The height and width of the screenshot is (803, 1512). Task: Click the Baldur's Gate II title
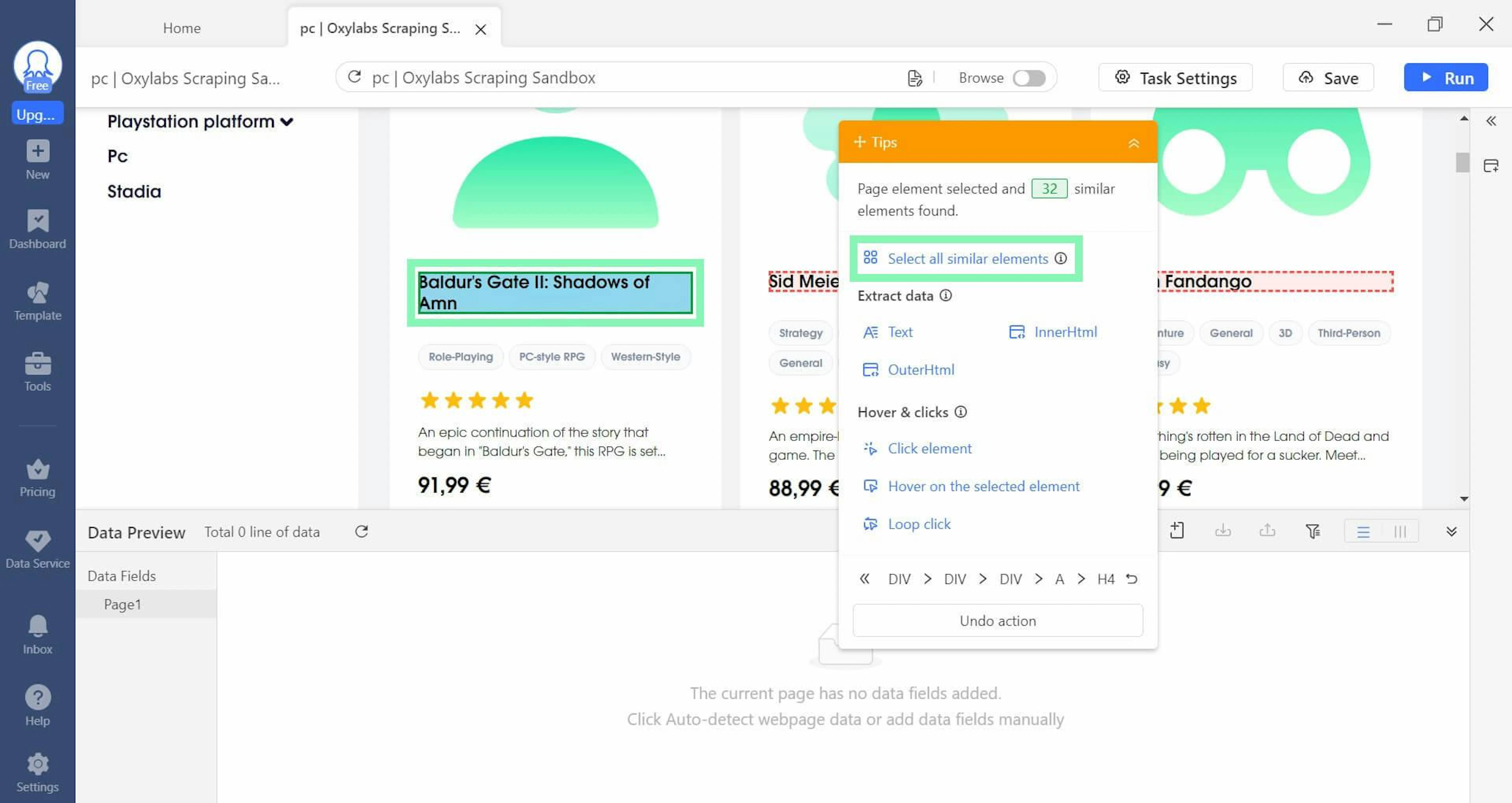[555, 292]
